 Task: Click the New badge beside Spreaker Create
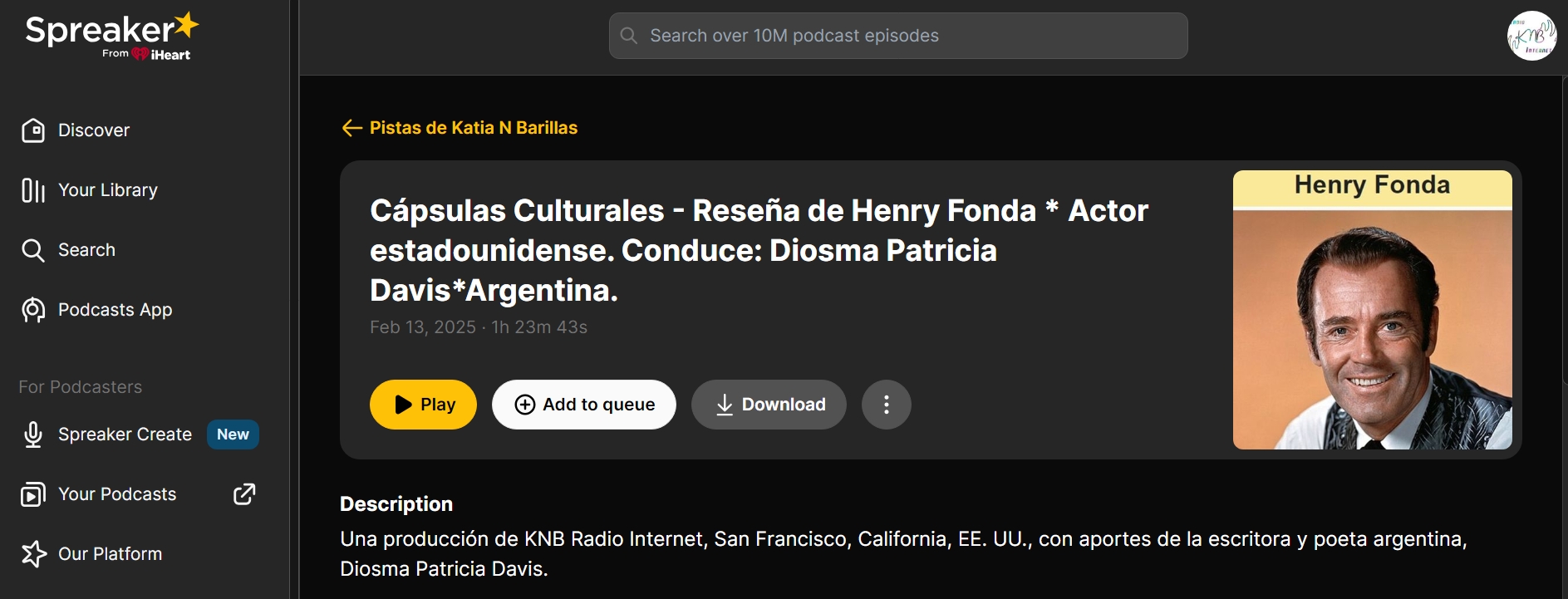coord(233,435)
